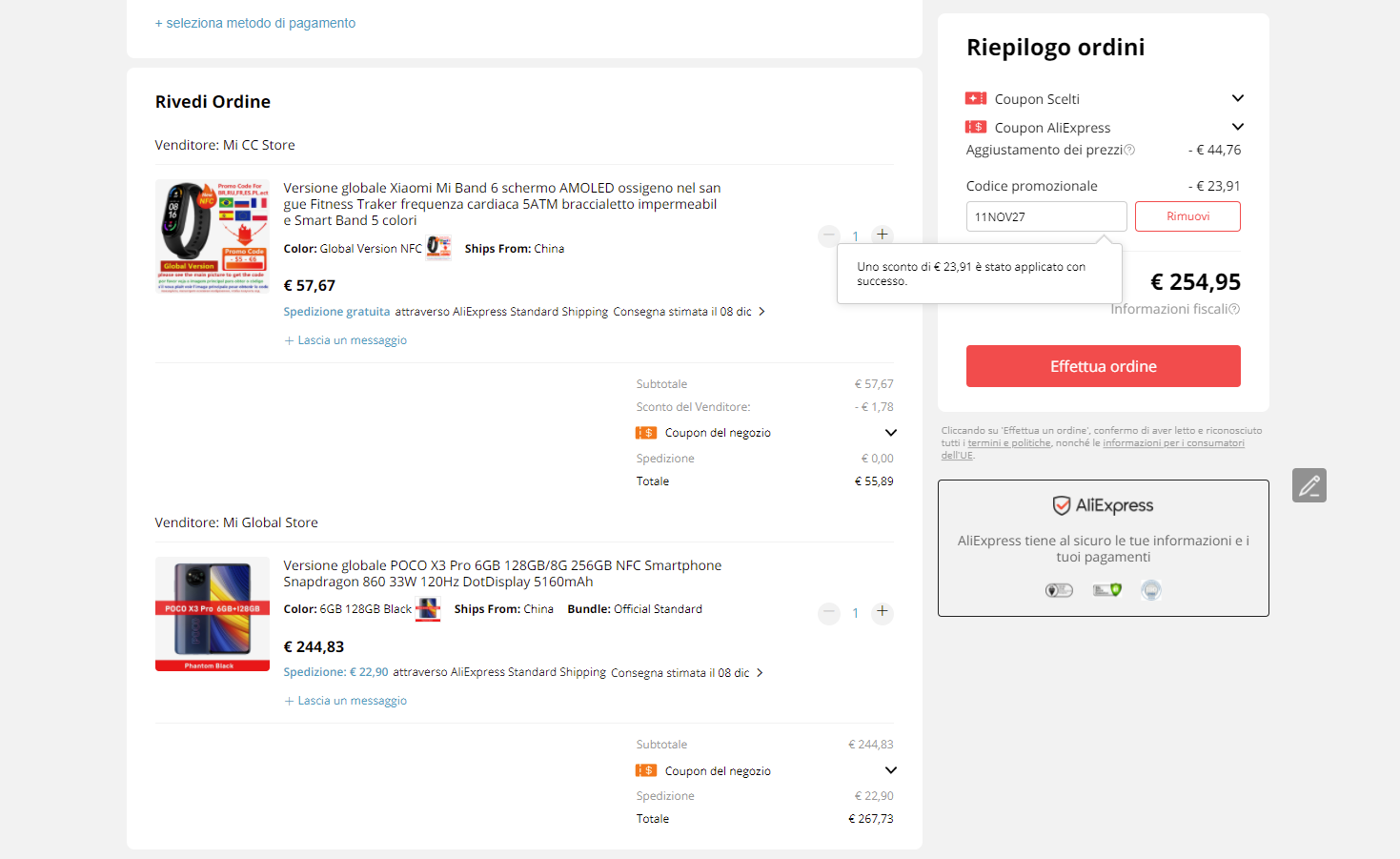Decrease POCO X3 Pro quantity with minus

pos(829,612)
